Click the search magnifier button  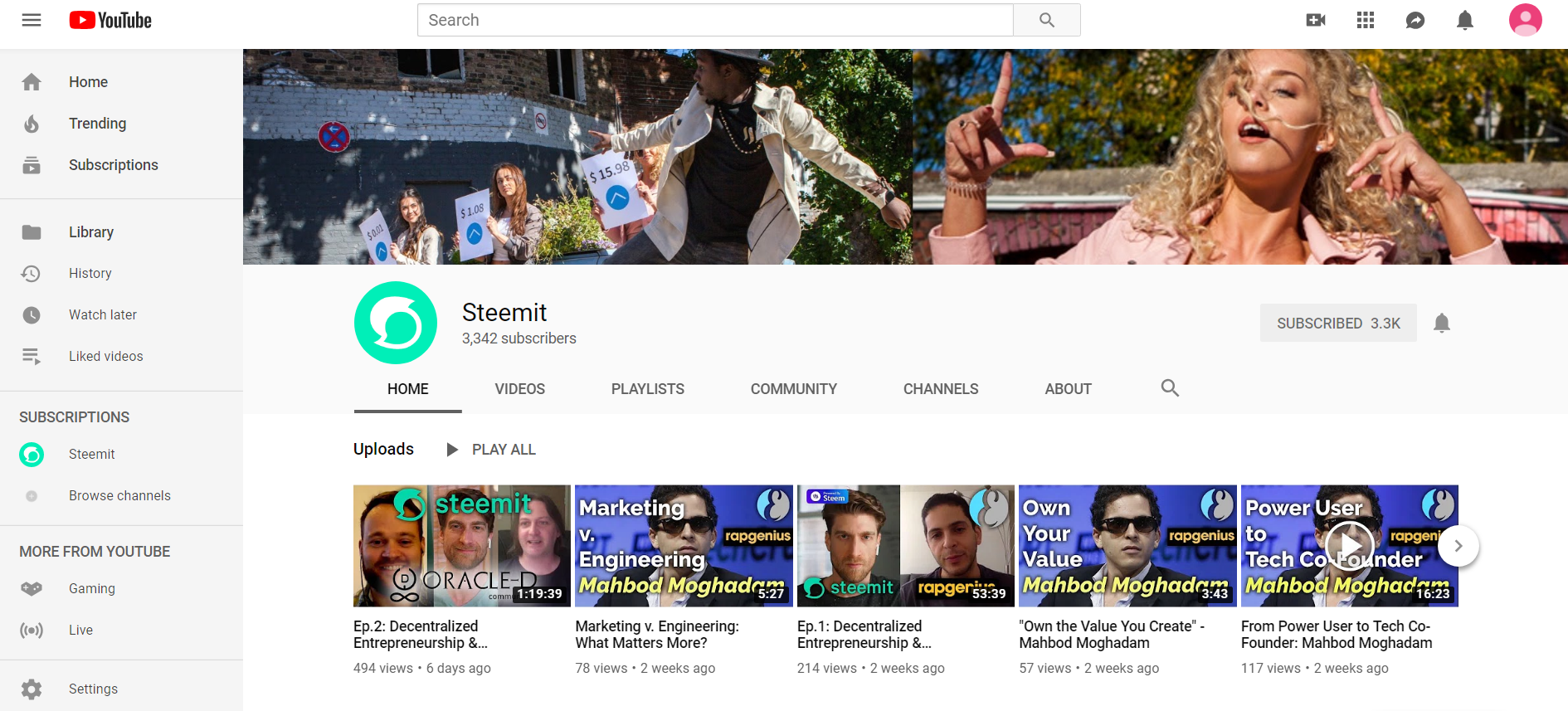click(1047, 20)
